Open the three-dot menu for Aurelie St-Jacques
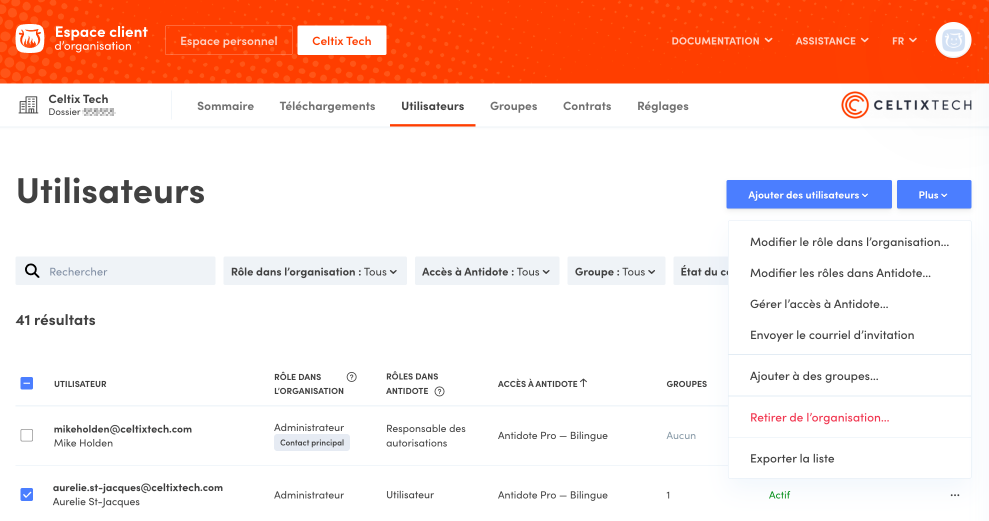 pos(955,495)
